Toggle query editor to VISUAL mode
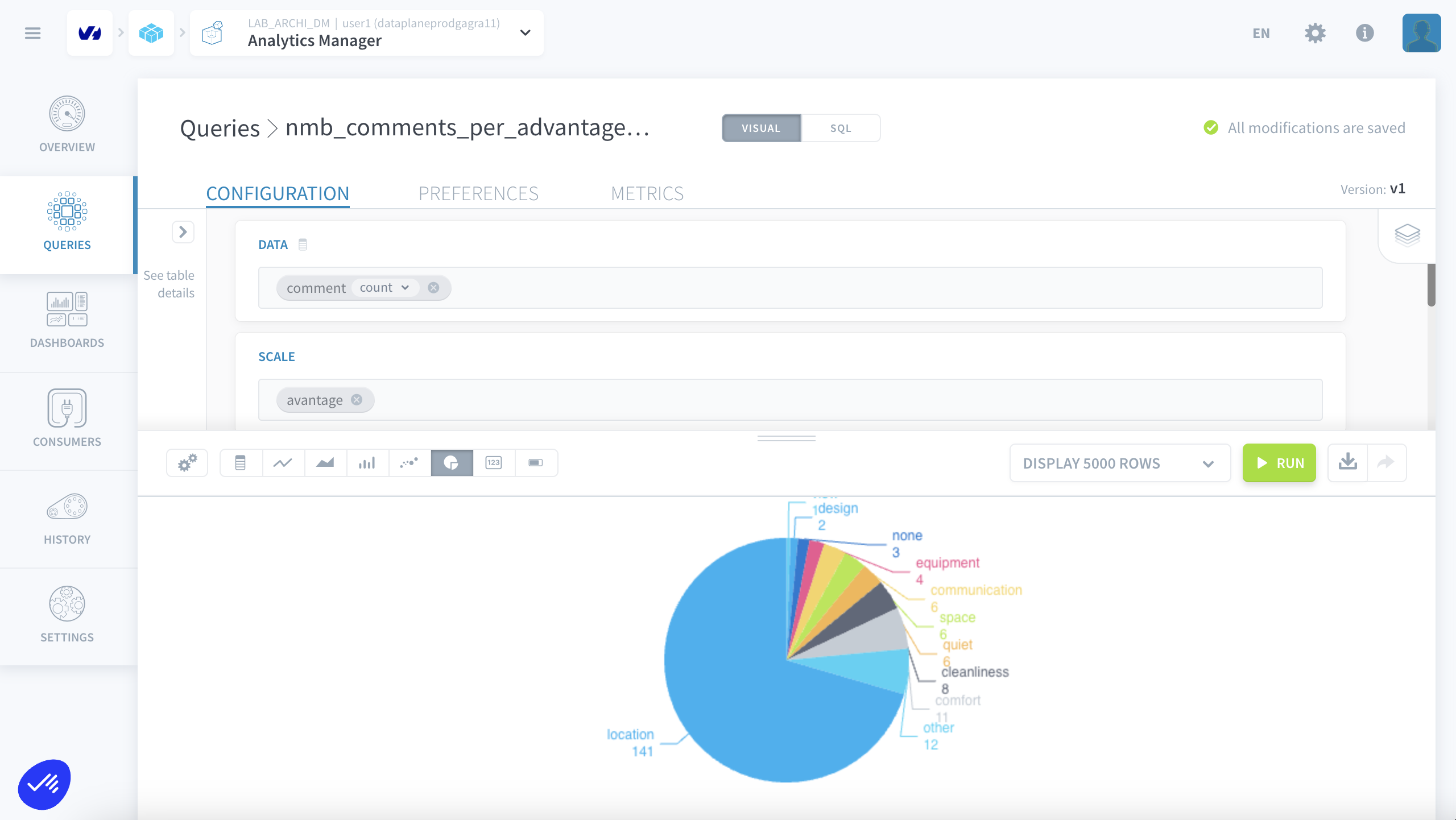This screenshot has height=820, width=1456. [761, 128]
